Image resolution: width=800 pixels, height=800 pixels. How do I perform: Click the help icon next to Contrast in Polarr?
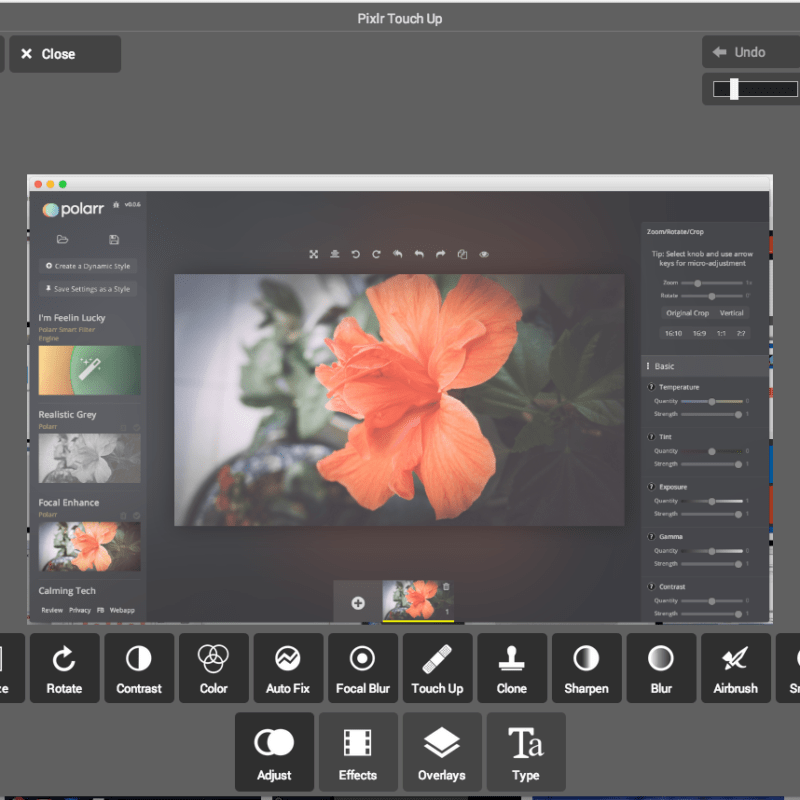651,586
